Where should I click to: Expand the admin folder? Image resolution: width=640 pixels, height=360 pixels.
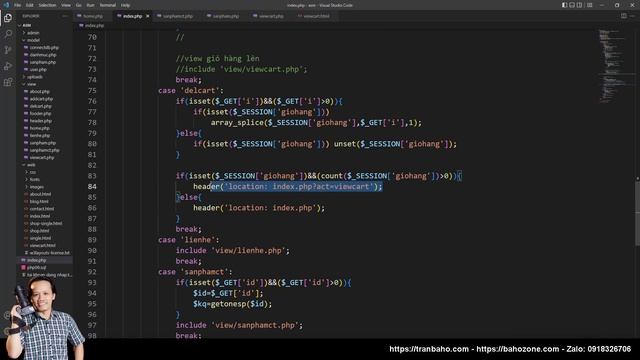pos(33,33)
